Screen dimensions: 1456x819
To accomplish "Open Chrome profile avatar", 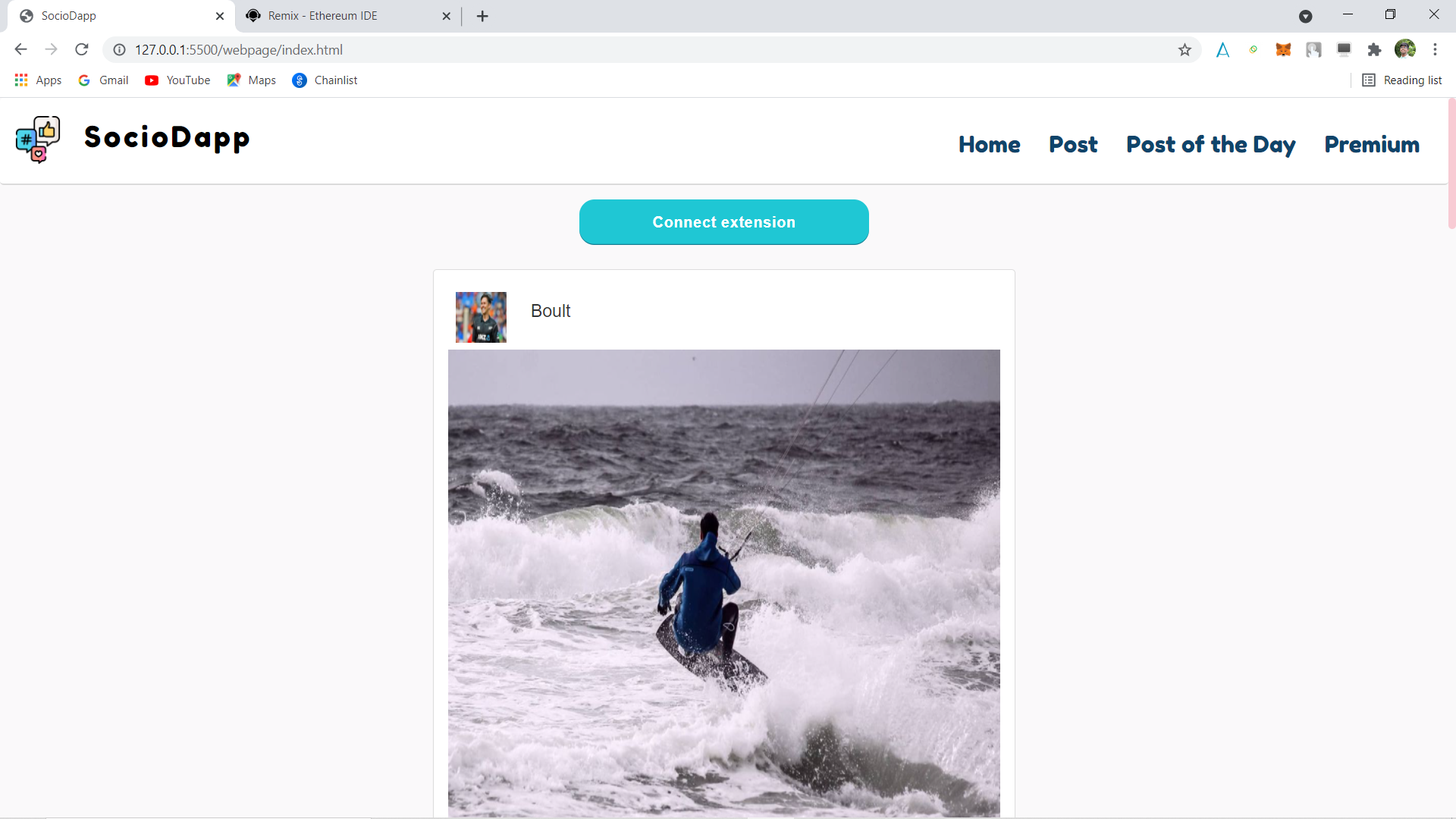I will pos(1404,50).
